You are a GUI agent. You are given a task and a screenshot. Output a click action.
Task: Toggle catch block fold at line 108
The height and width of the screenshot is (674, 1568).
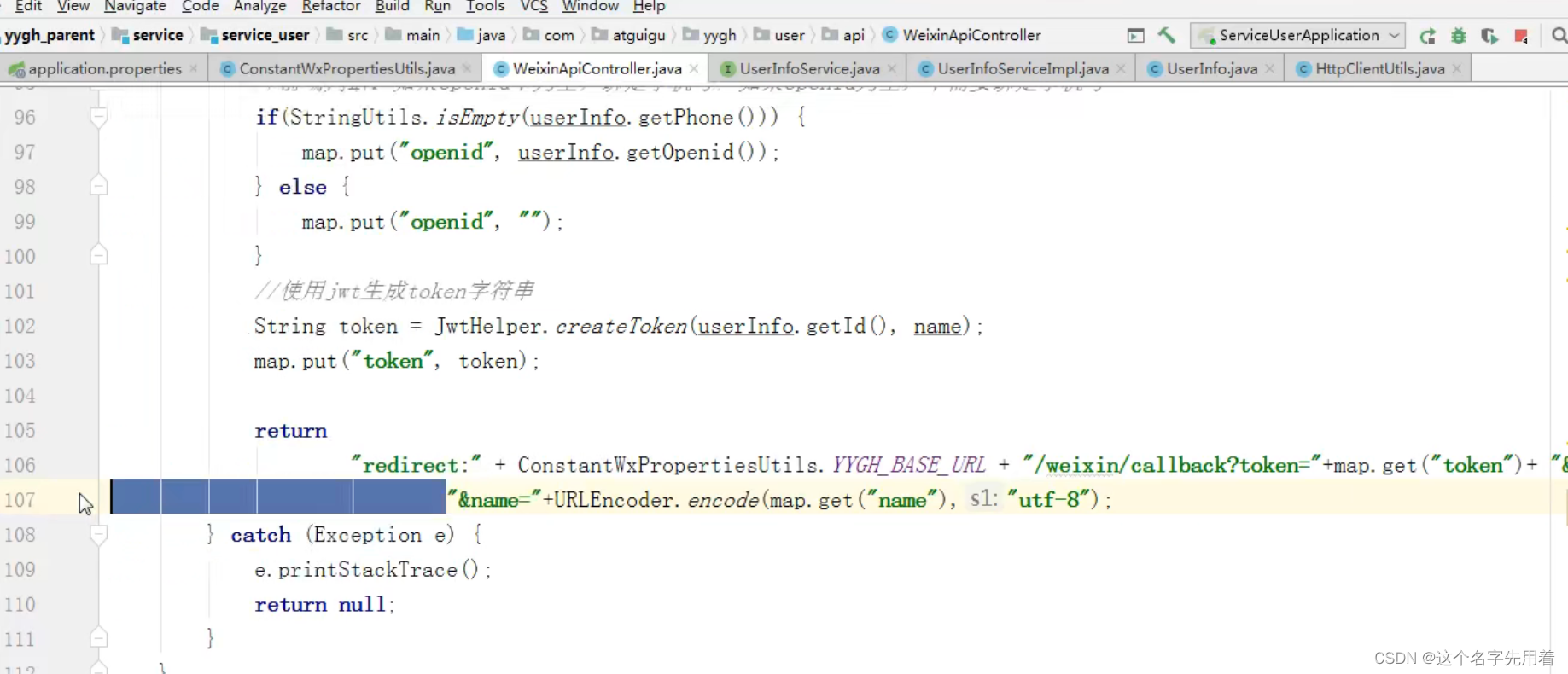point(99,535)
